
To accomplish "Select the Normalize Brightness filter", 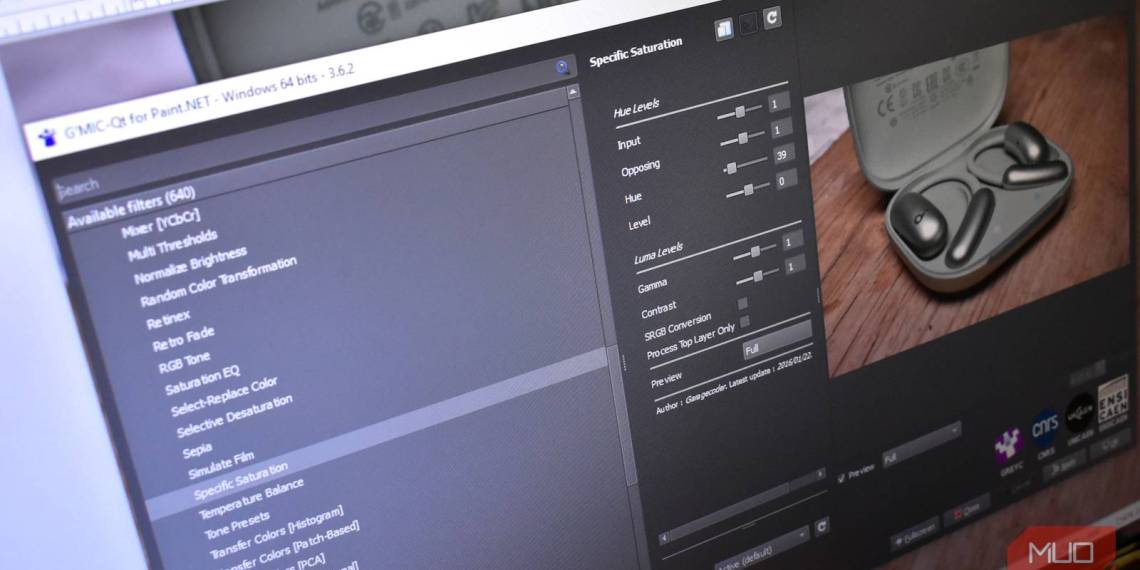I will [190, 265].
